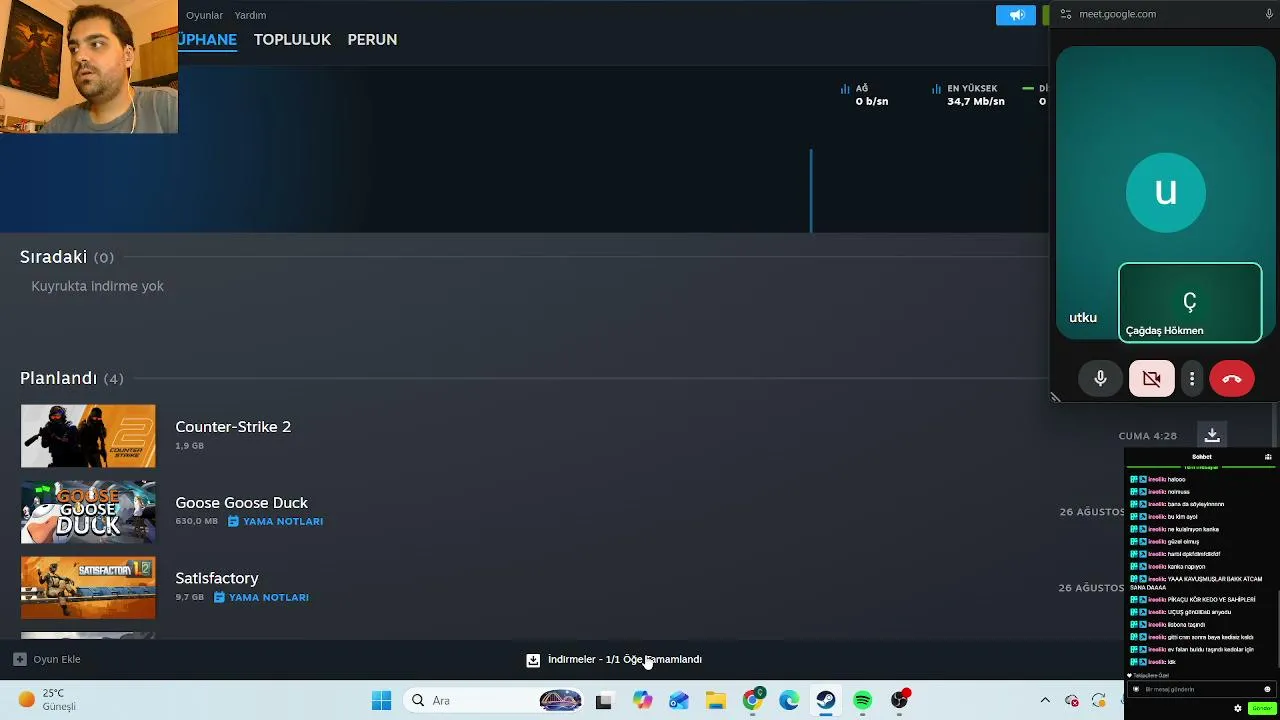View YAMA NOTLARI for Satisfactory

point(261,597)
